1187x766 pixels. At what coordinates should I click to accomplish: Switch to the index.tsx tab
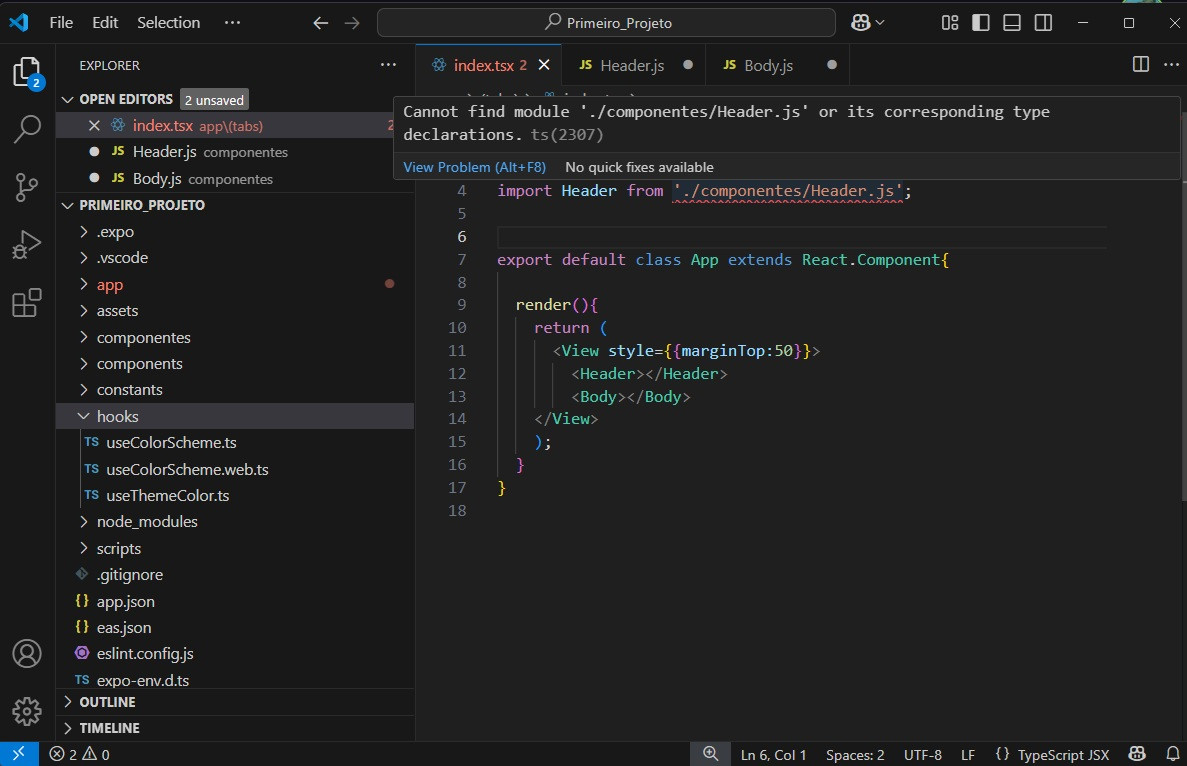pyautogui.click(x=489, y=65)
